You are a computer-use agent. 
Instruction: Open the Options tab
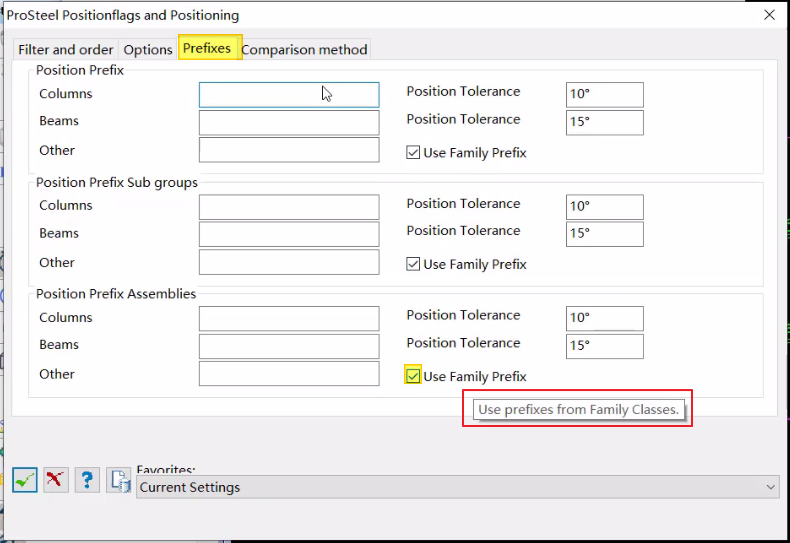[x=148, y=49]
